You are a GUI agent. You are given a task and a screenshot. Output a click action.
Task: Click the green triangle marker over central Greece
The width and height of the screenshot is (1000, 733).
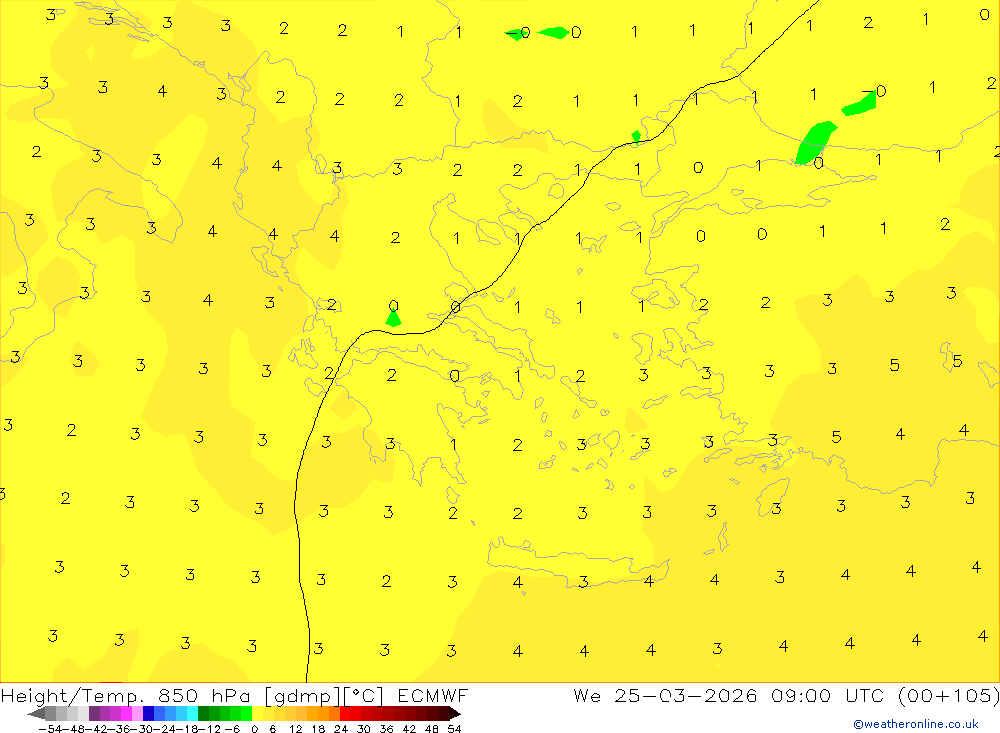click(393, 317)
